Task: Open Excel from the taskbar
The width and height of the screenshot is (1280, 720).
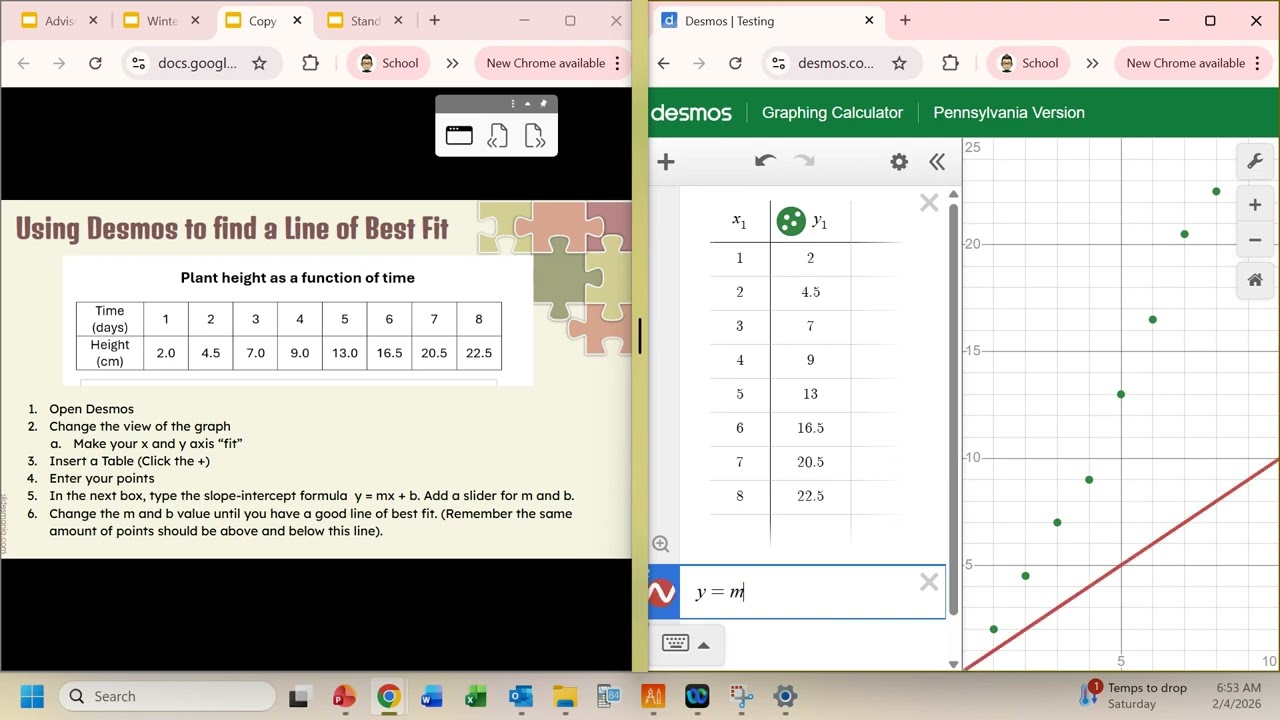Action: pyautogui.click(x=476, y=696)
